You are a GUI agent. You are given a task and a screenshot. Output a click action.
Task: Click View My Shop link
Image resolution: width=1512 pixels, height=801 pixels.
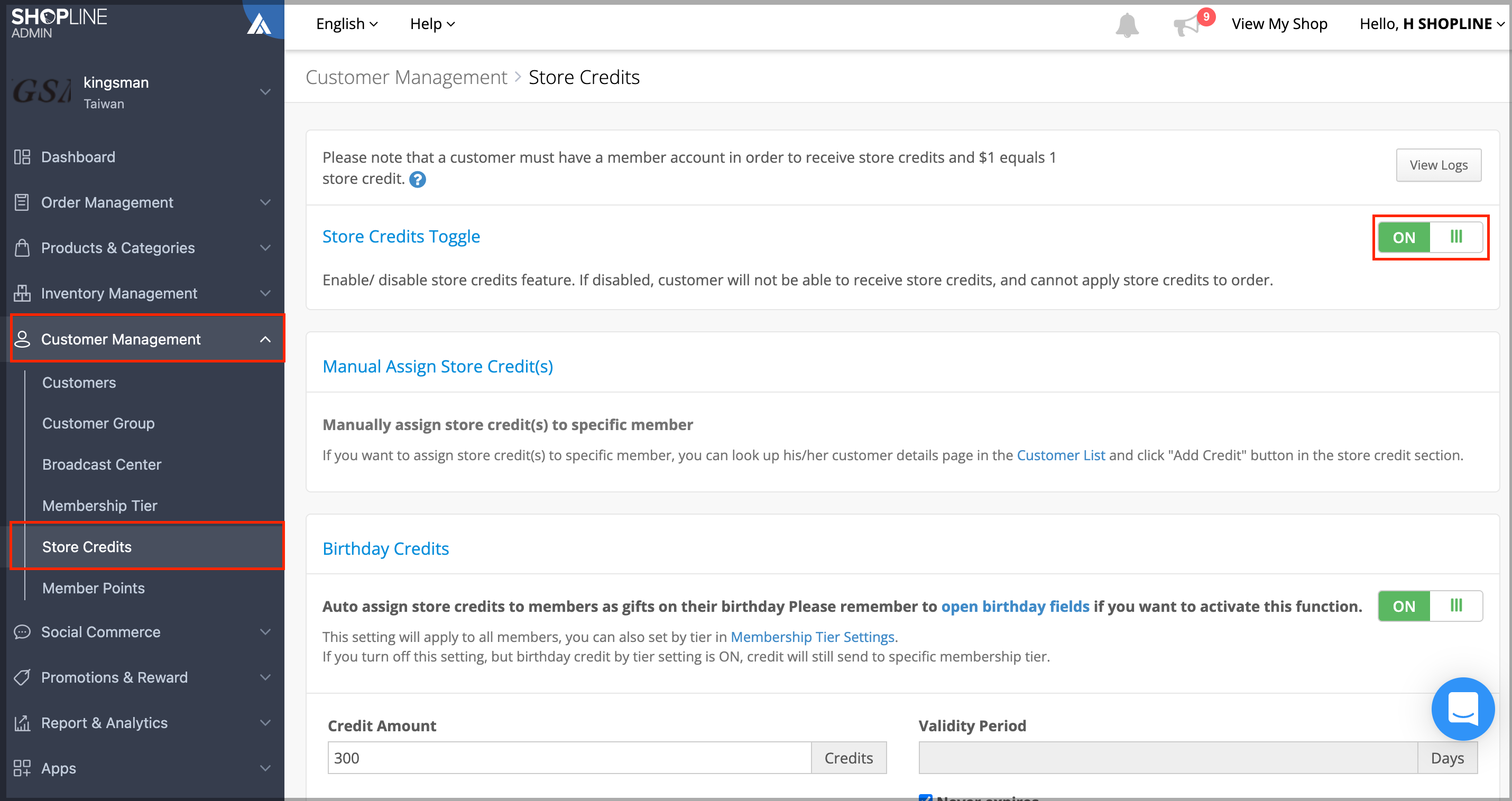click(x=1279, y=24)
